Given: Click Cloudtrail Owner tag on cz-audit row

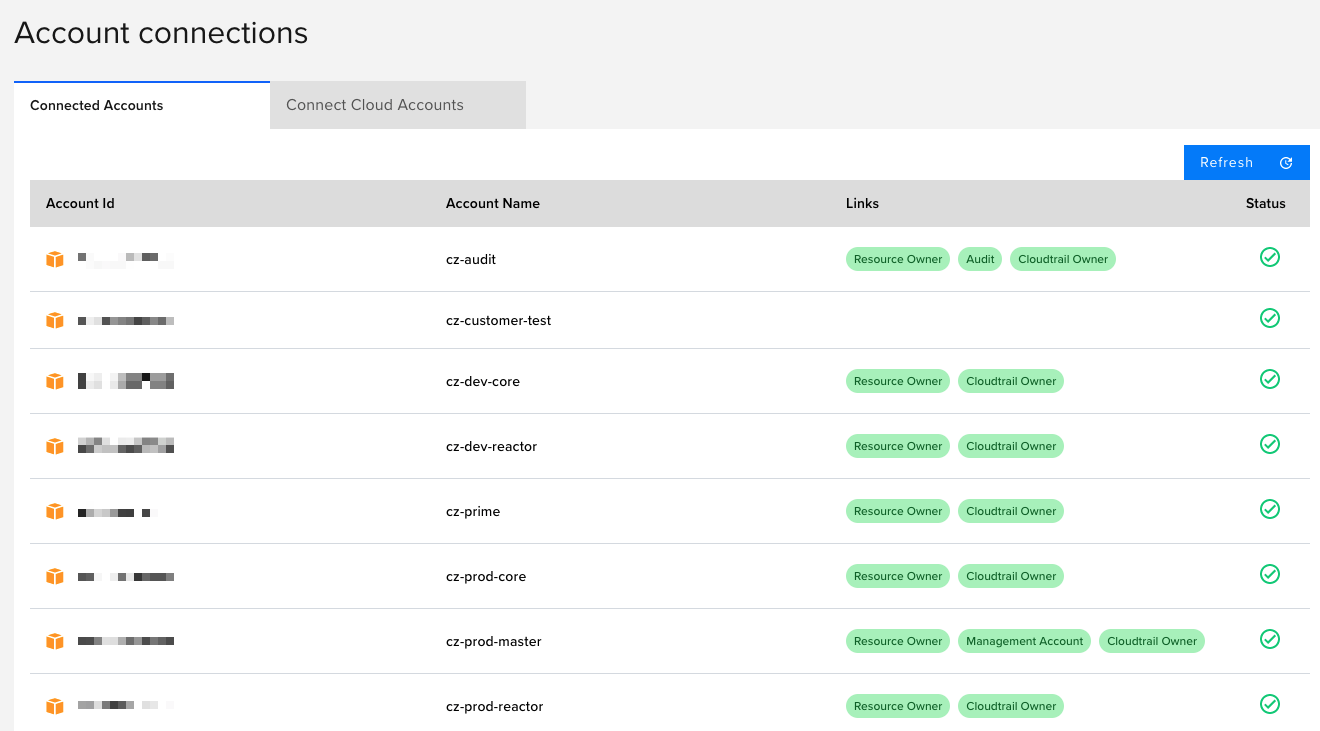Looking at the screenshot, I should coord(1063,259).
